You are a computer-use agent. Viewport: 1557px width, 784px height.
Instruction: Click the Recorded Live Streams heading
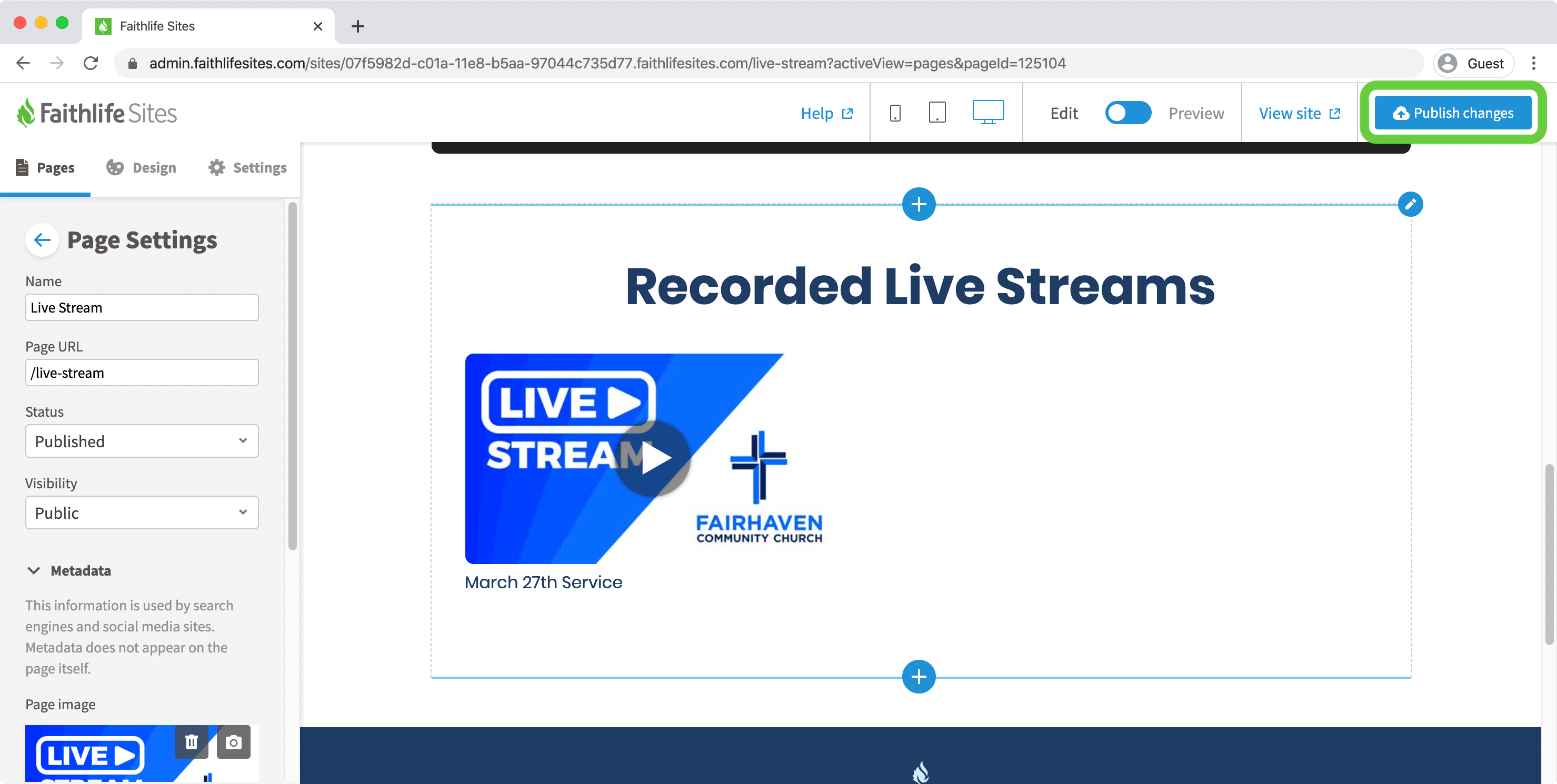(x=920, y=286)
